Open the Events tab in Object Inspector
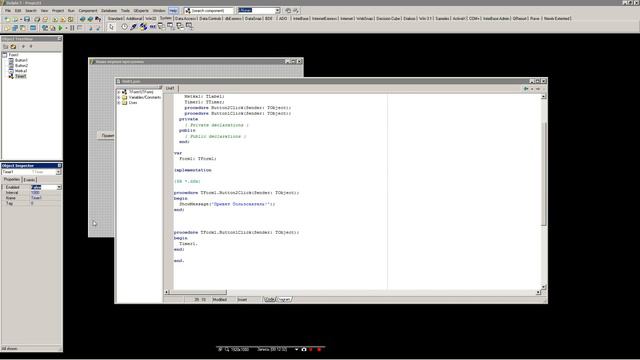 click(x=29, y=180)
